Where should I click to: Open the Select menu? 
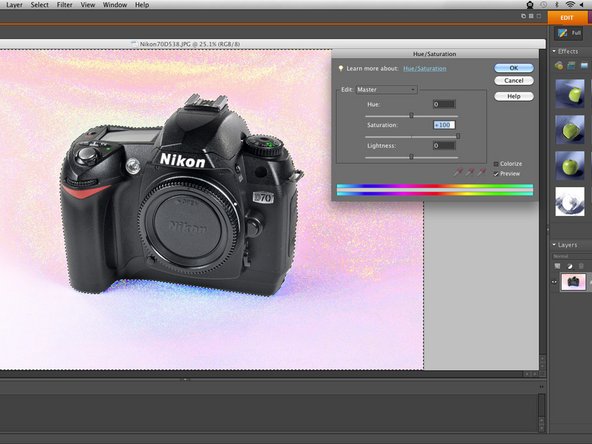(39, 5)
